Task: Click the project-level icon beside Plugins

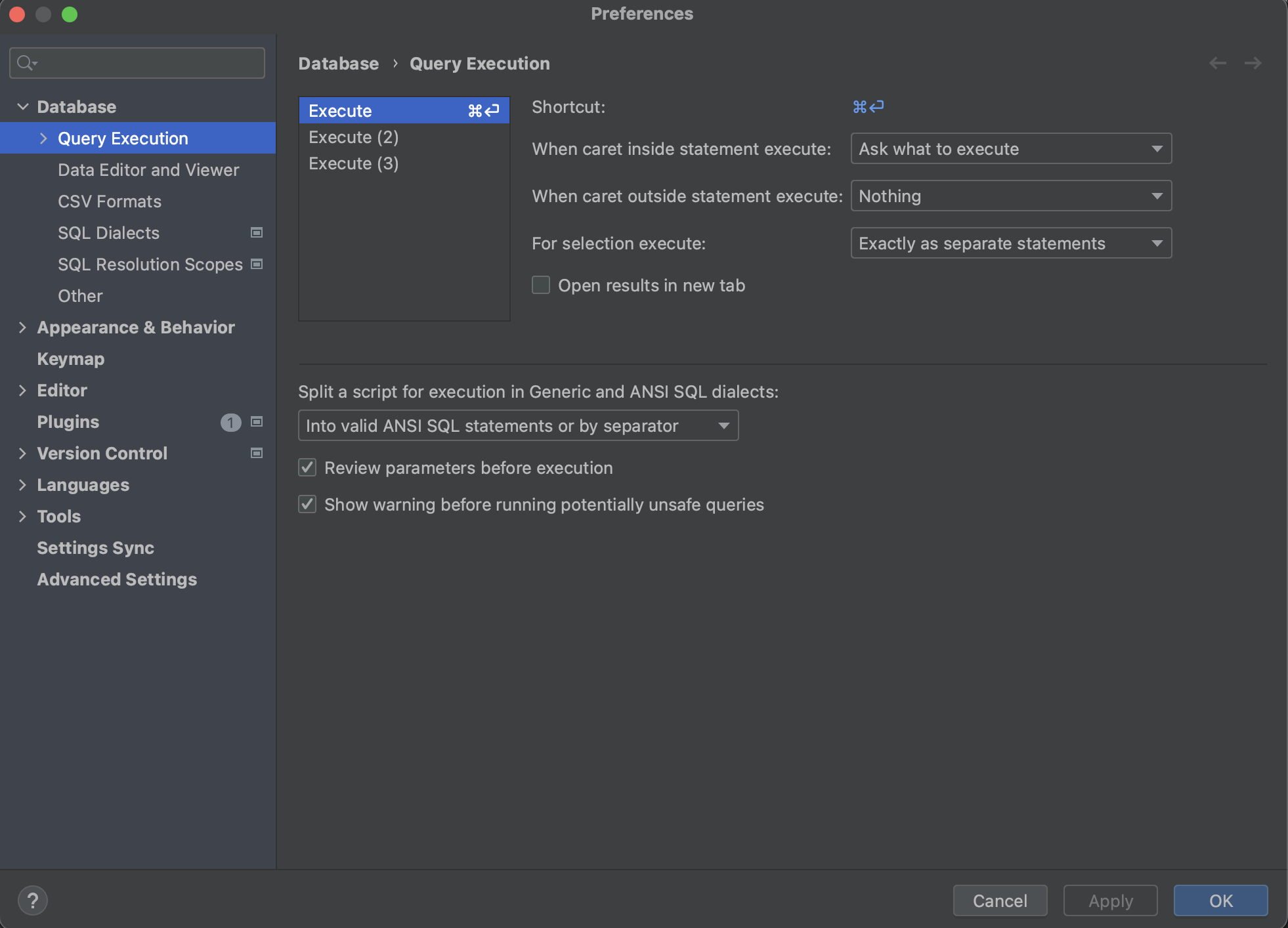Action: [257, 421]
